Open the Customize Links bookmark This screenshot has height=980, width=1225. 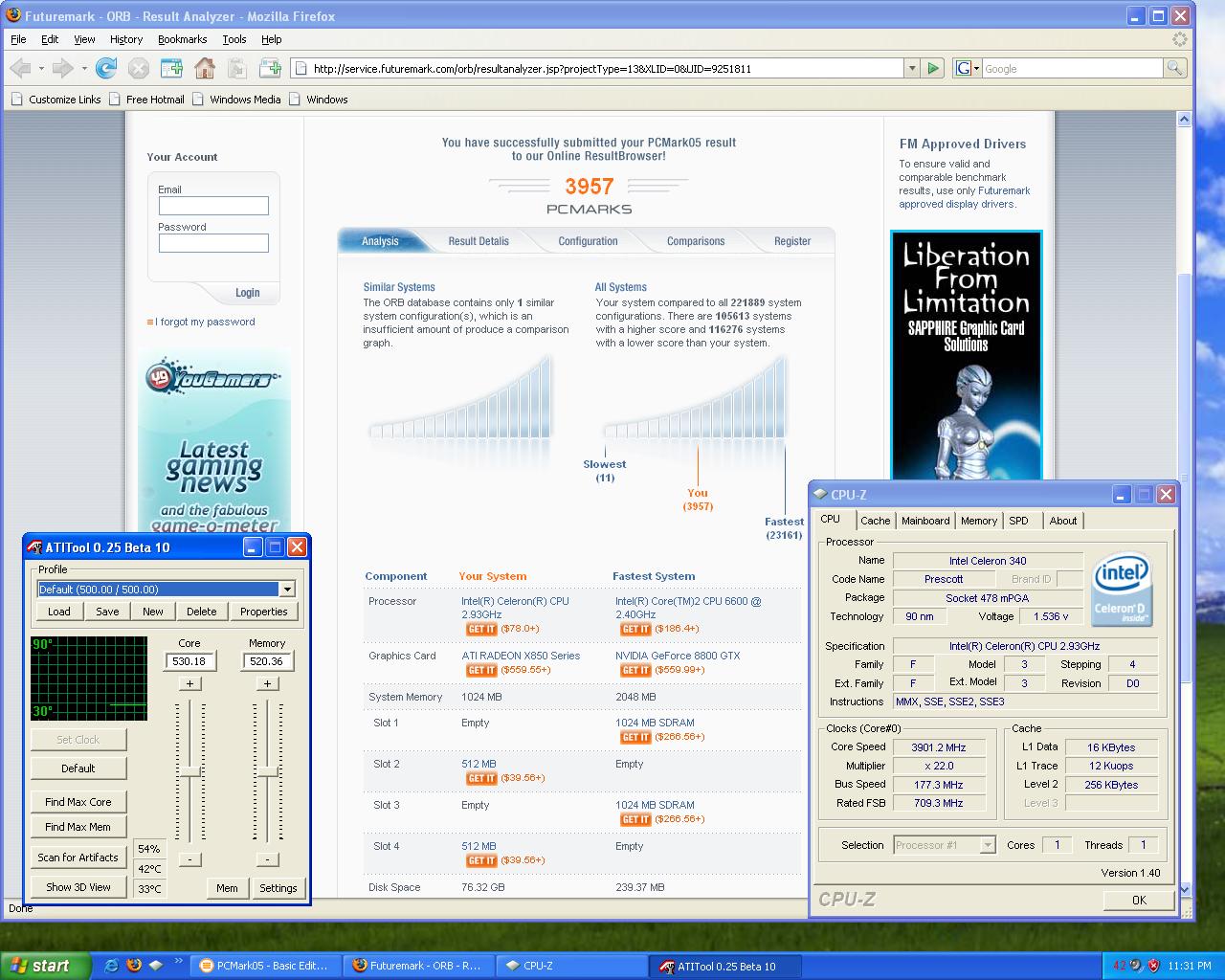point(56,99)
